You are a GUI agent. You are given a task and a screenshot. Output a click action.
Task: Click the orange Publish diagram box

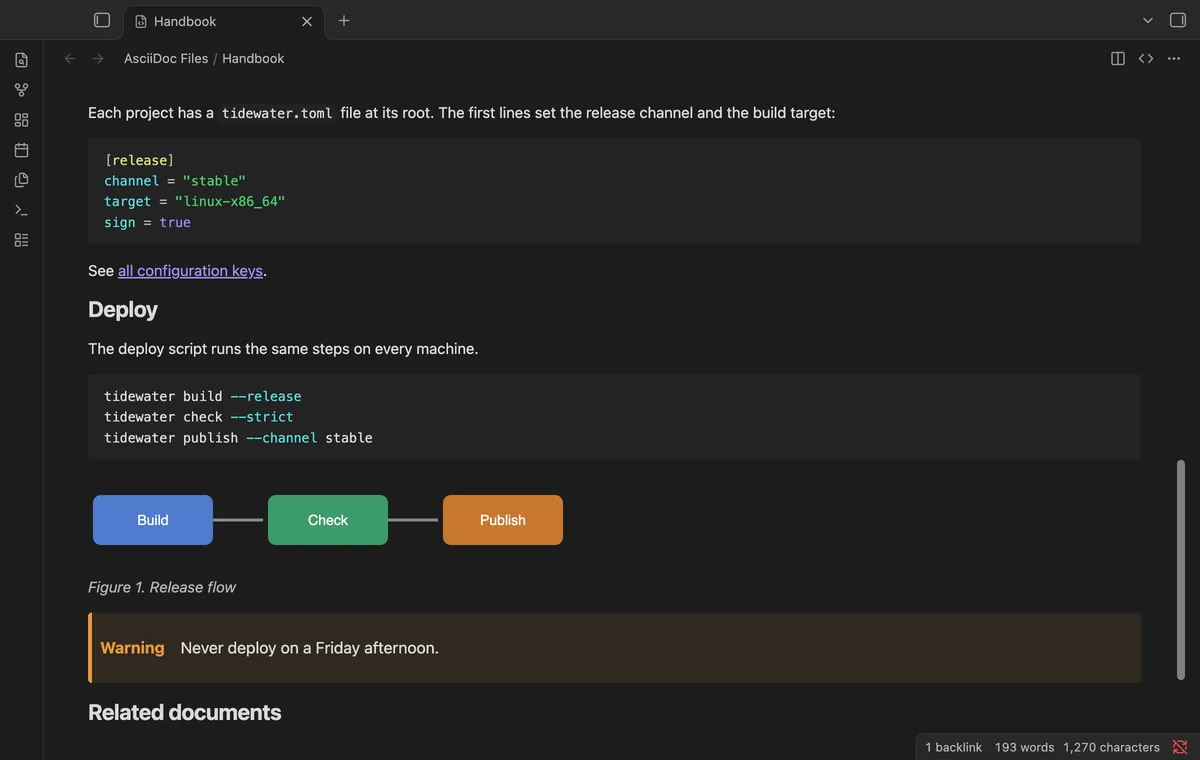pos(503,520)
